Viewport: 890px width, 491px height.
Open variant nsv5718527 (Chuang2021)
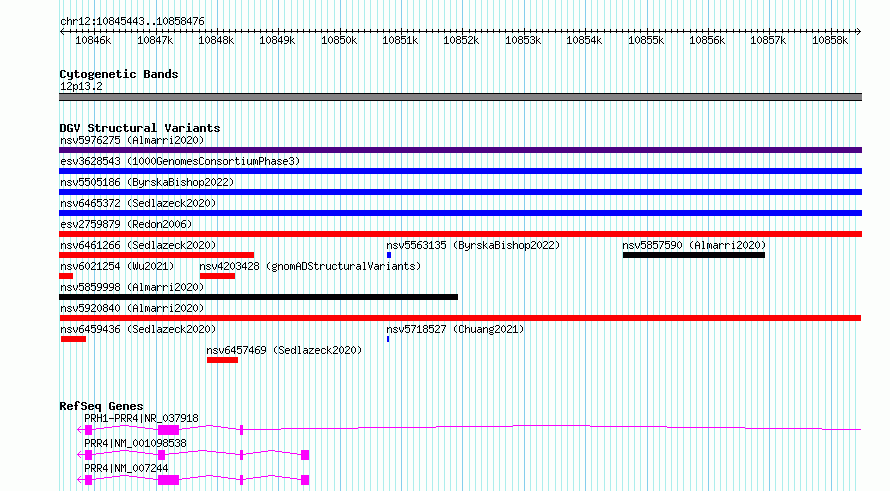[455, 329]
